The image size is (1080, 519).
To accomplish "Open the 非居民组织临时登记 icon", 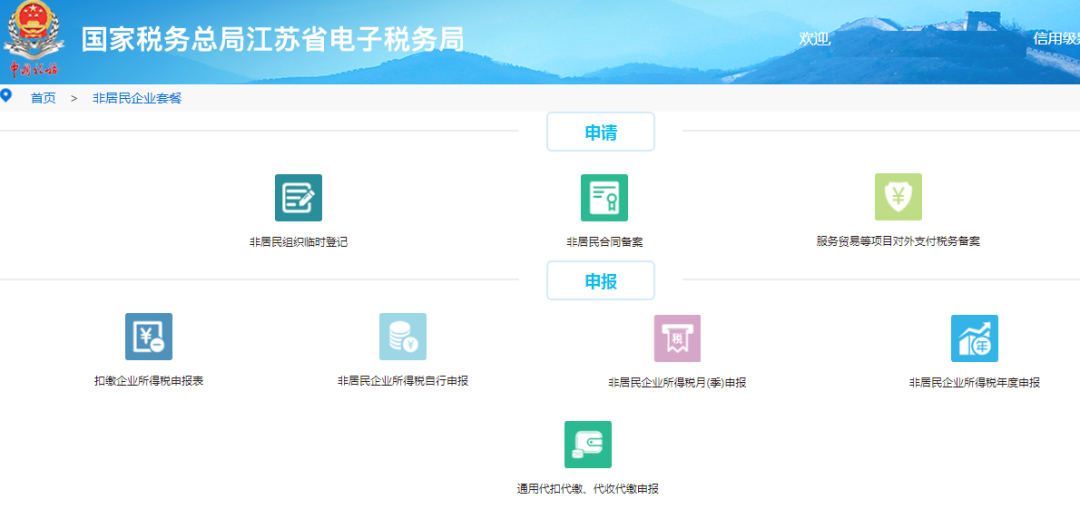I will point(298,198).
